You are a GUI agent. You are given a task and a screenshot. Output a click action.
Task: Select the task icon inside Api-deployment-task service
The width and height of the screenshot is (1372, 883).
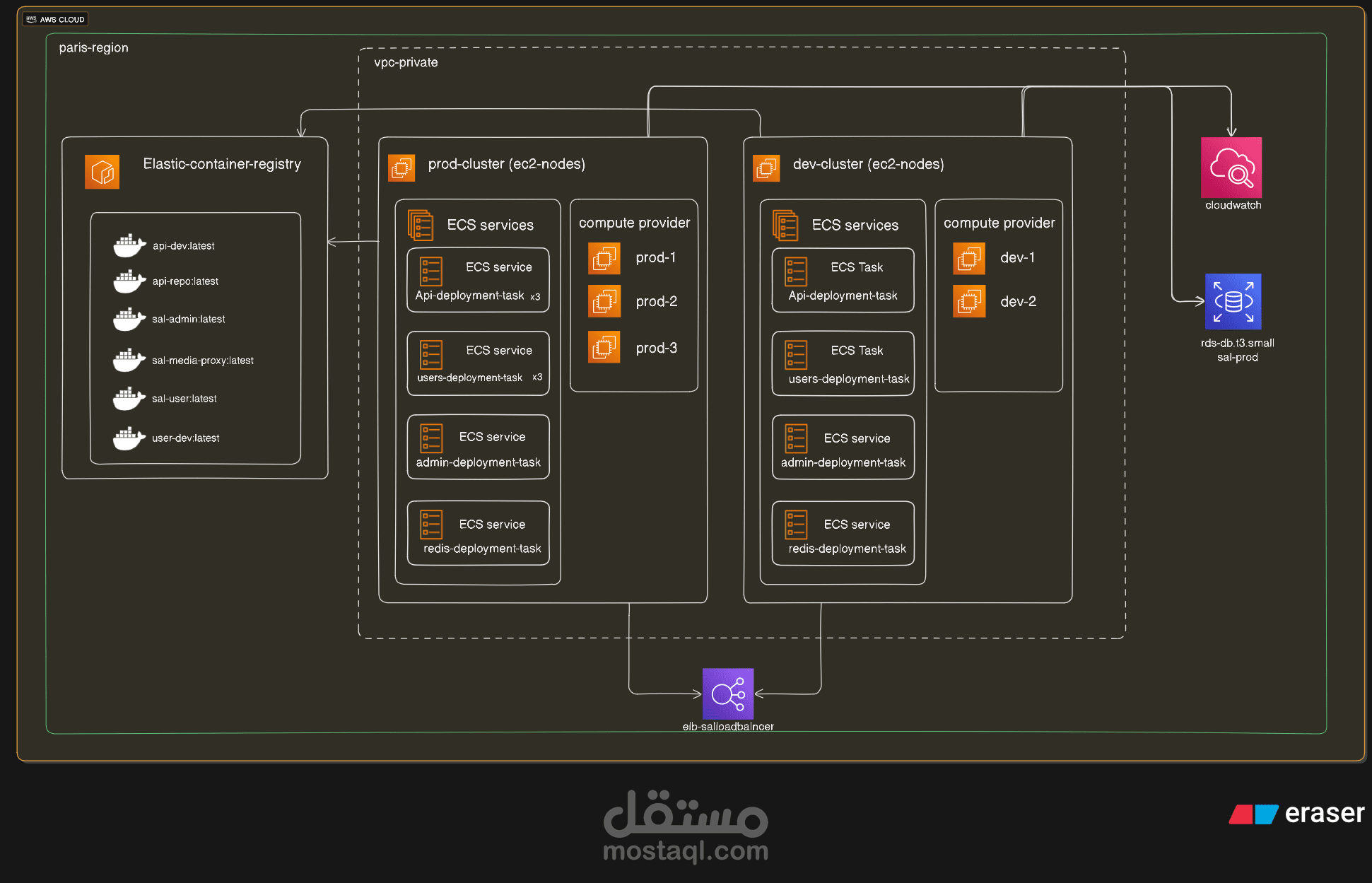coord(431,271)
